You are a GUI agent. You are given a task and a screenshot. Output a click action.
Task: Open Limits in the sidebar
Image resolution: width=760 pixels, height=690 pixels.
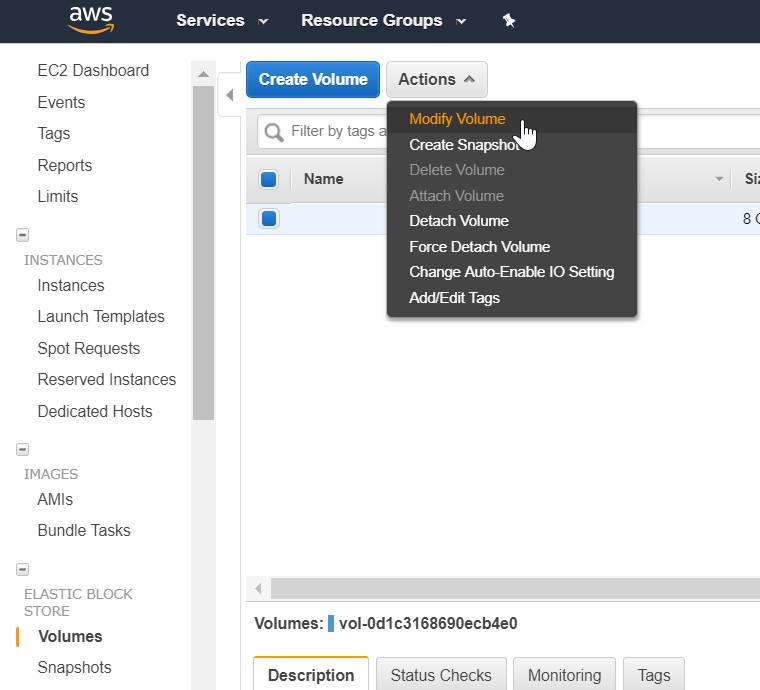pos(58,197)
